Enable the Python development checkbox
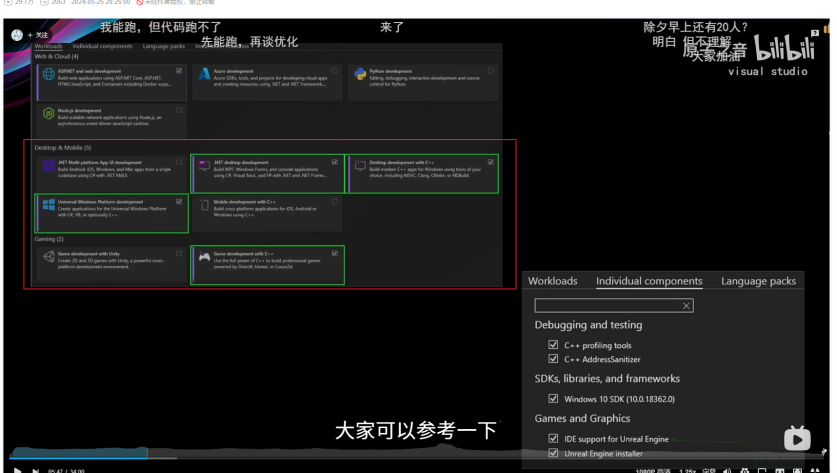Image resolution: width=837 pixels, height=473 pixels. point(491,70)
